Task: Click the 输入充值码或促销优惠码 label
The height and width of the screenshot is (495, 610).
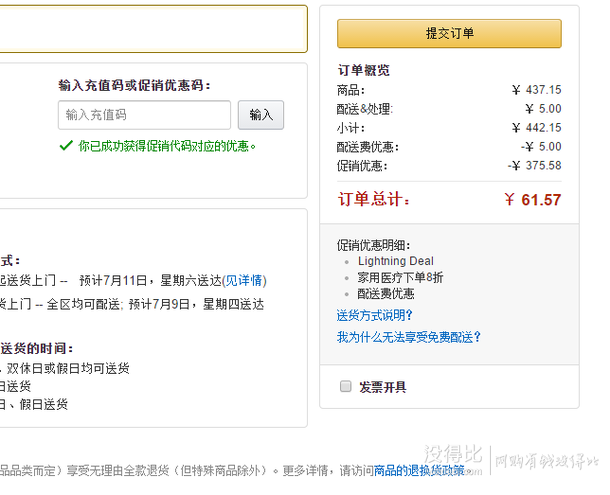Action: (135, 85)
